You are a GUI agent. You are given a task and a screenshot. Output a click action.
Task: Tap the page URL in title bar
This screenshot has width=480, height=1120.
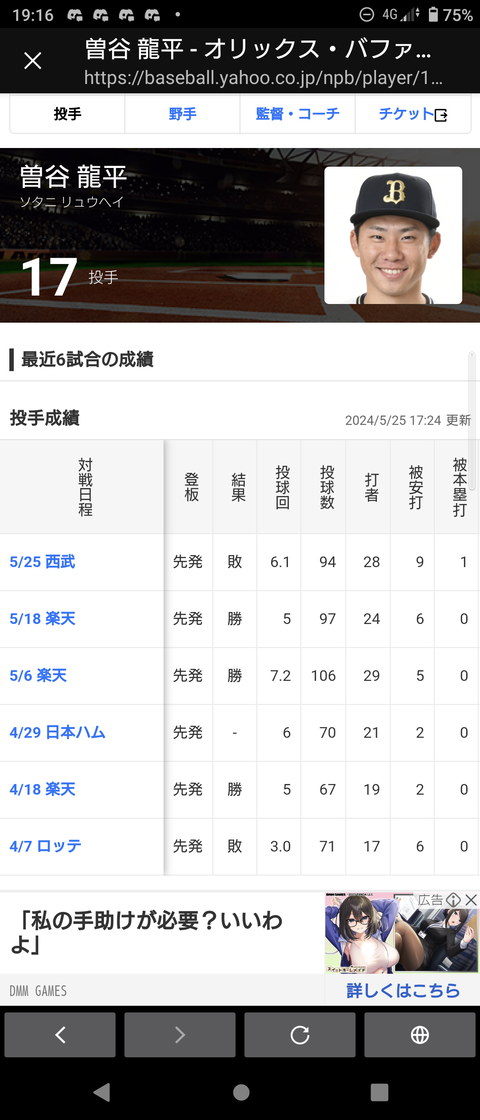[263, 78]
